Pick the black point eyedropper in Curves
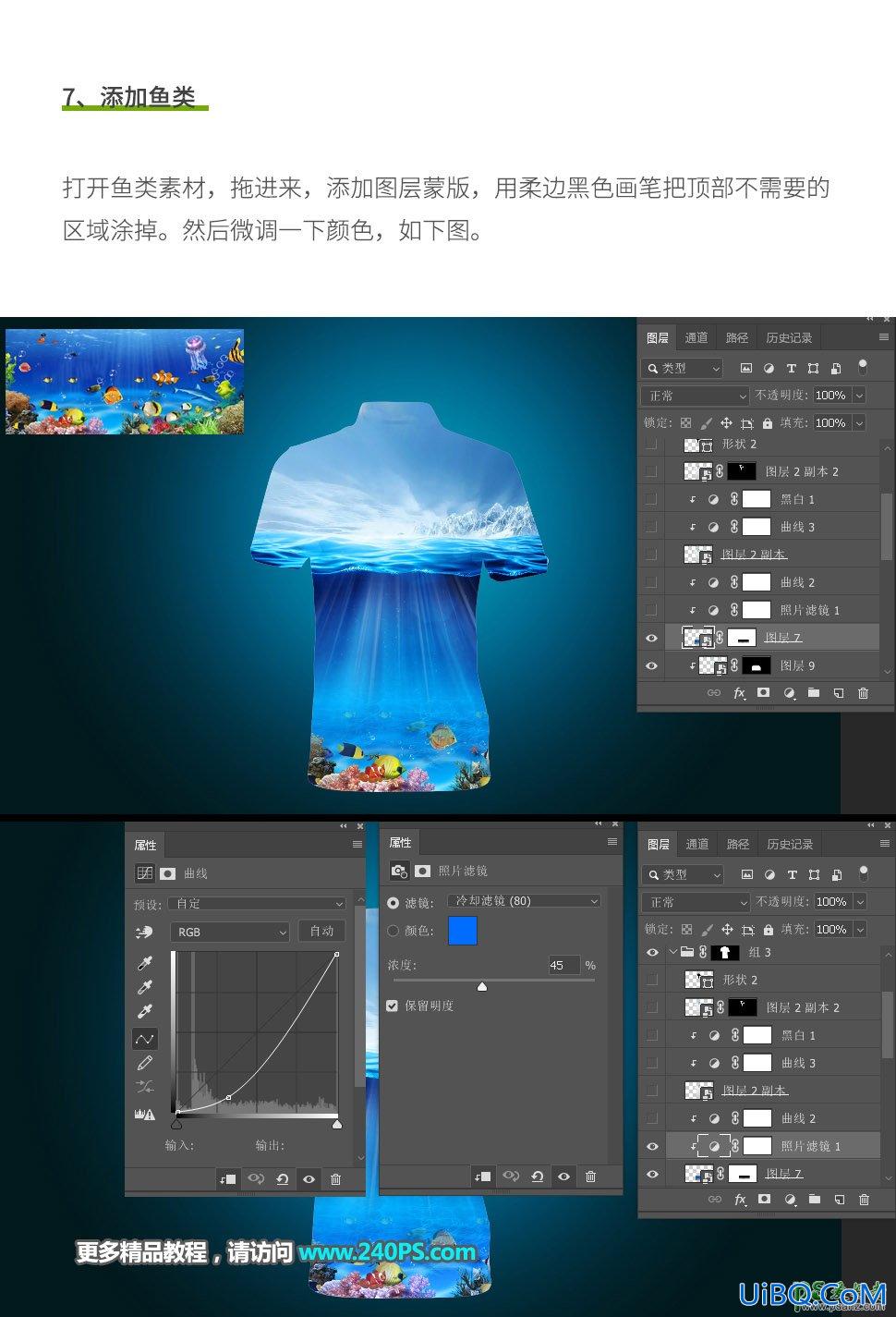This screenshot has width=896, height=1317. pyautogui.click(x=144, y=964)
